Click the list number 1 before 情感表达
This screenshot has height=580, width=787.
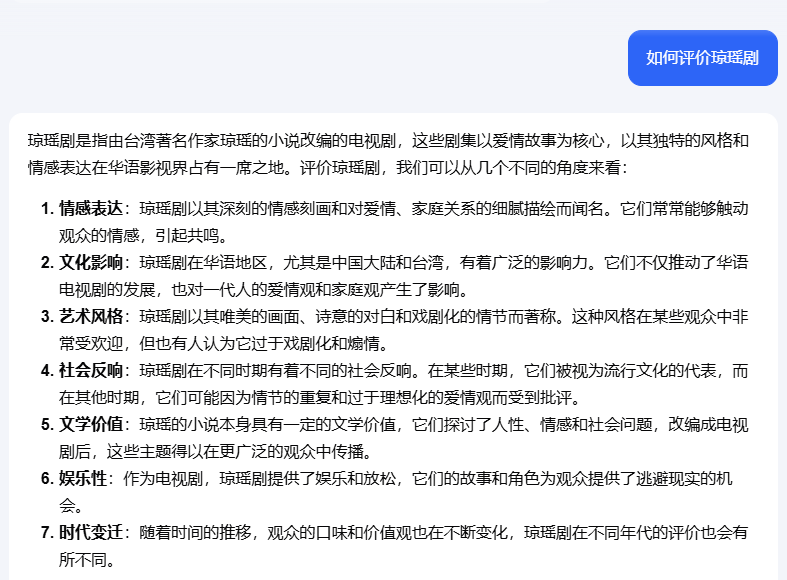point(46,209)
